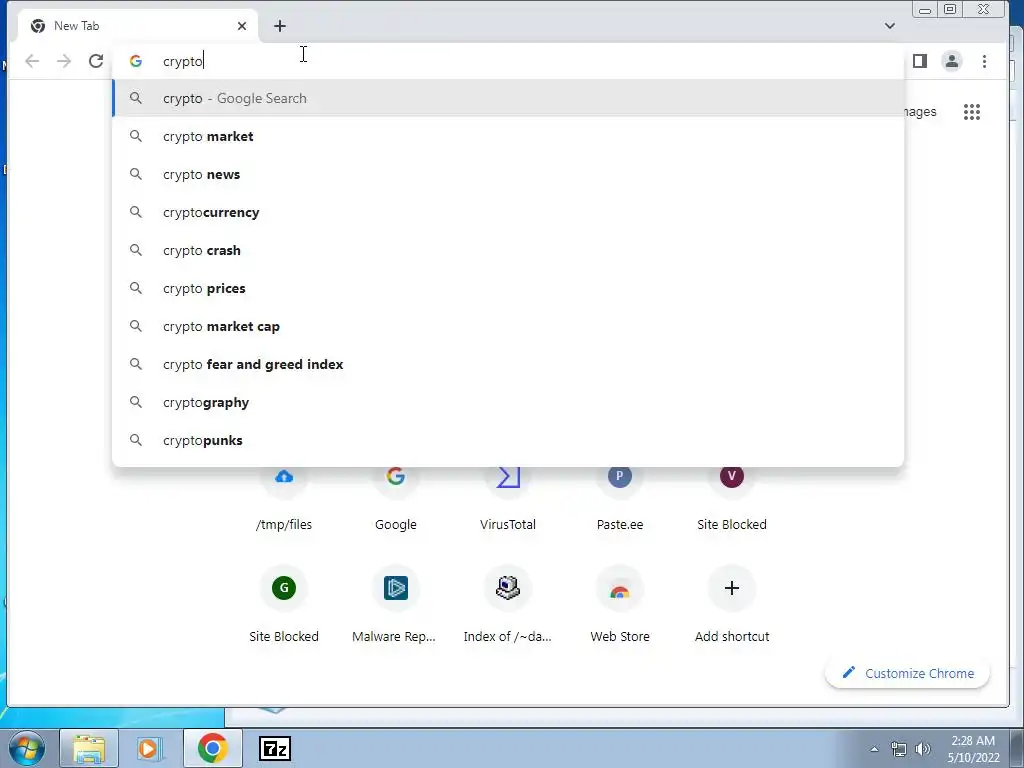Click the address bar containing crypto
This screenshot has width=1024, height=768.
click(508, 61)
